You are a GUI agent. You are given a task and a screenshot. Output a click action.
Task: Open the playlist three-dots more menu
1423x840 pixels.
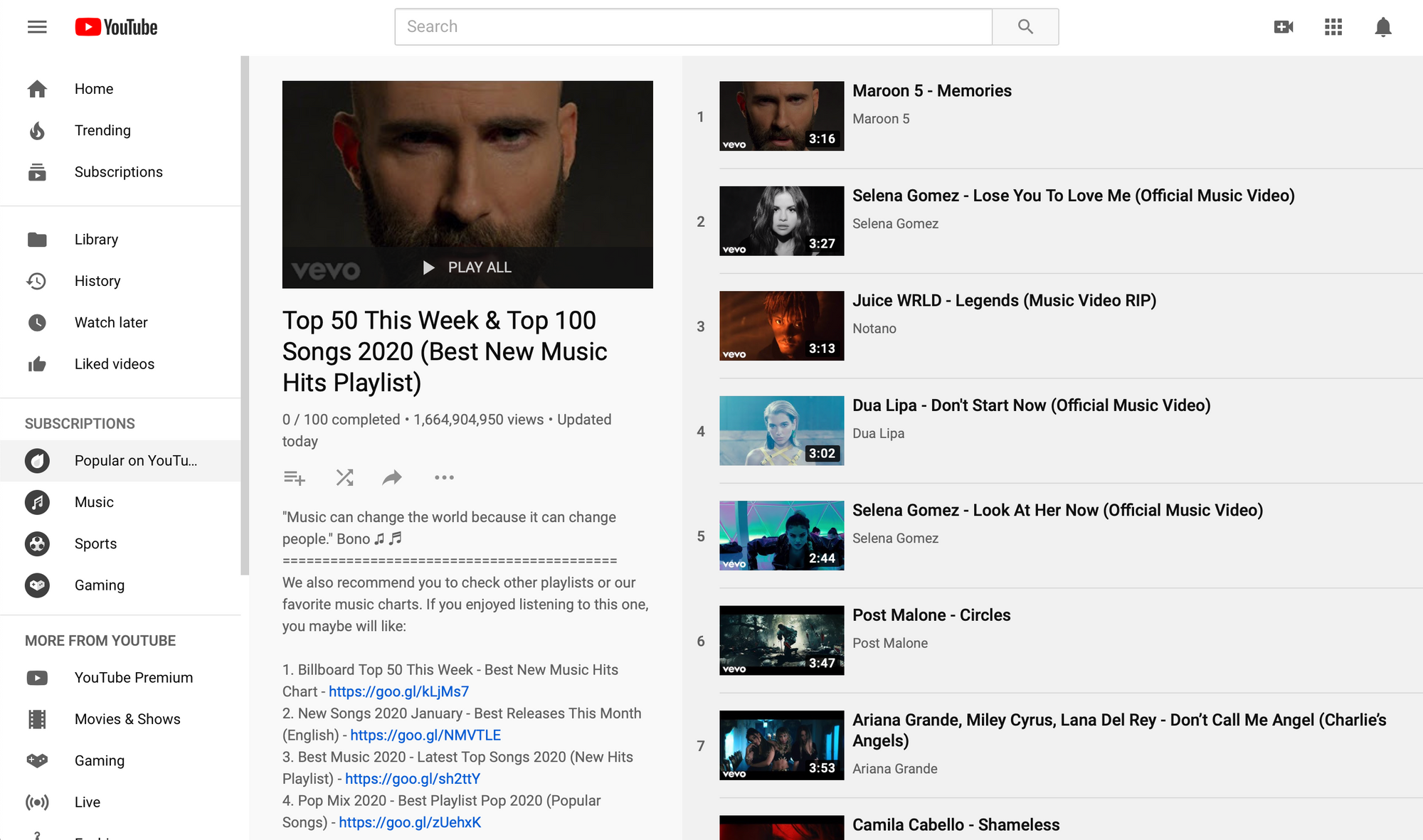(x=444, y=478)
